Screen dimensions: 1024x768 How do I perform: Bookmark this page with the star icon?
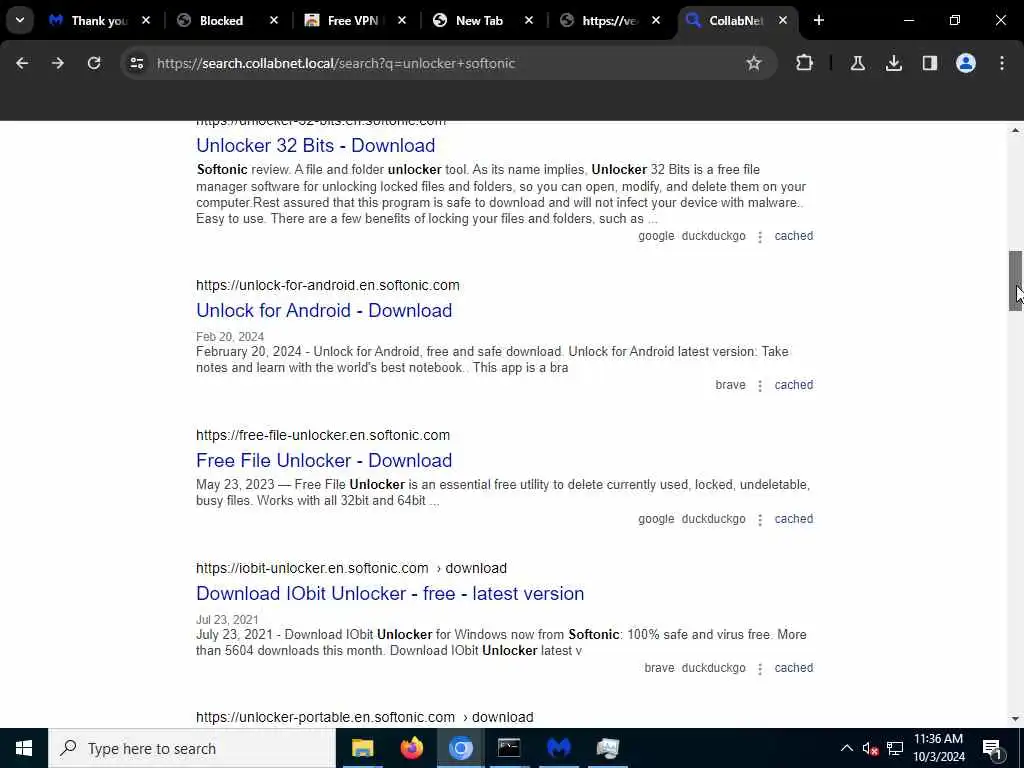pos(754,63)
